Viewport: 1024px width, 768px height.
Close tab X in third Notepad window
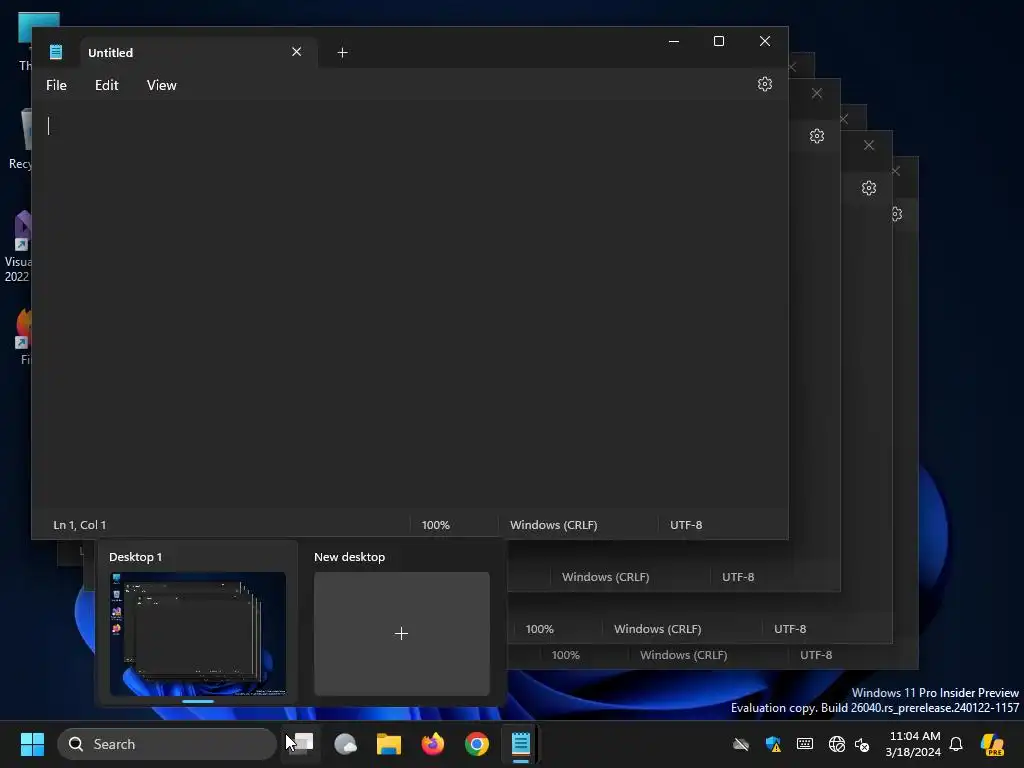869,145
